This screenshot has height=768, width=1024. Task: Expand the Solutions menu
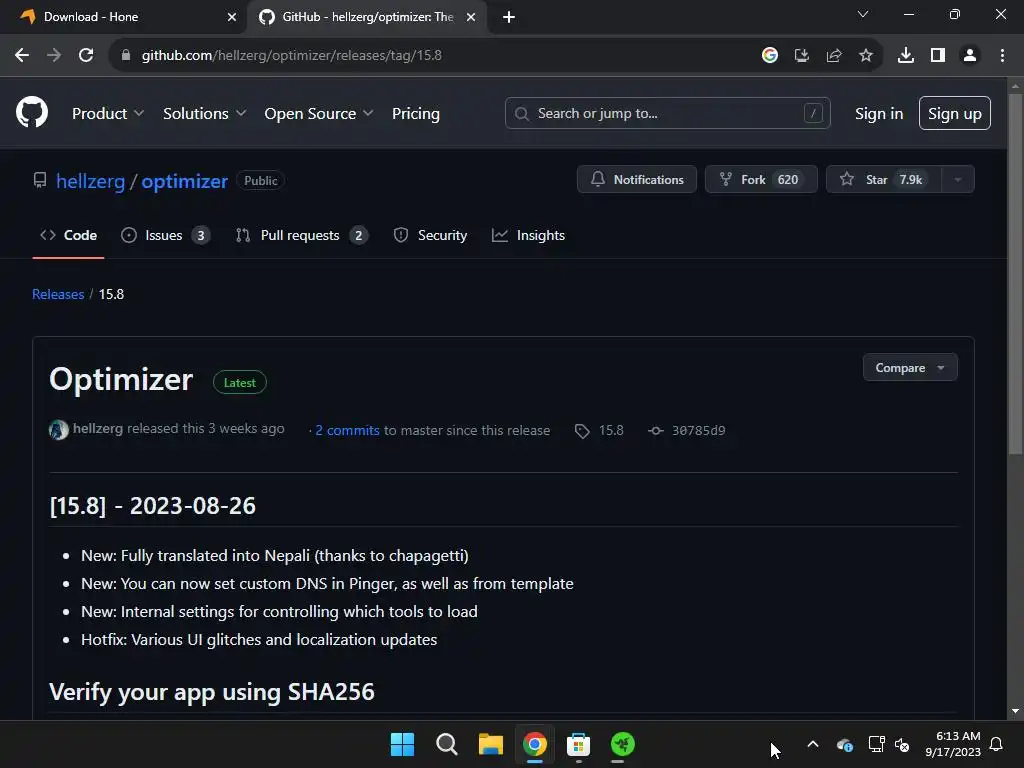coord(204,114)
